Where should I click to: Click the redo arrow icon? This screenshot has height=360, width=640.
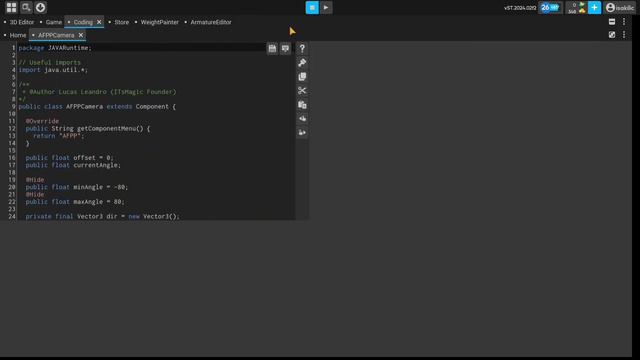(x=302, y=132)
